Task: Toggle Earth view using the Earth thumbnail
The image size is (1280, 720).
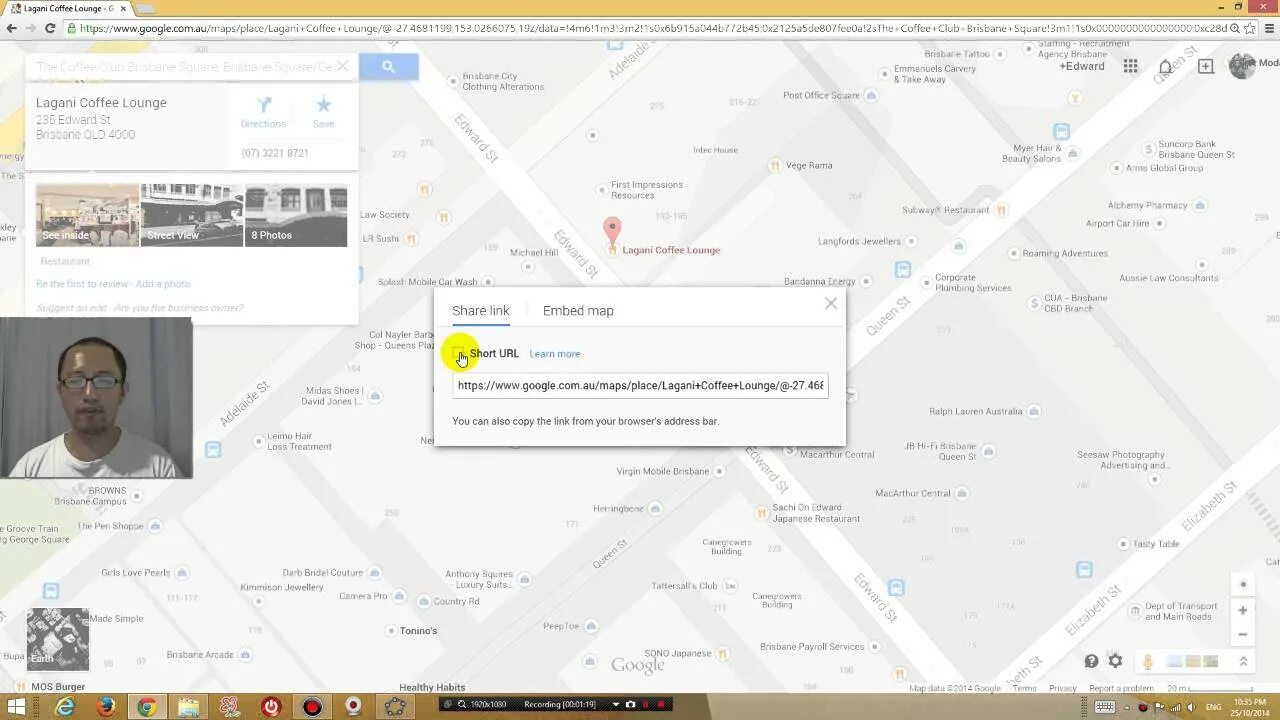Action: click(57, 639)
